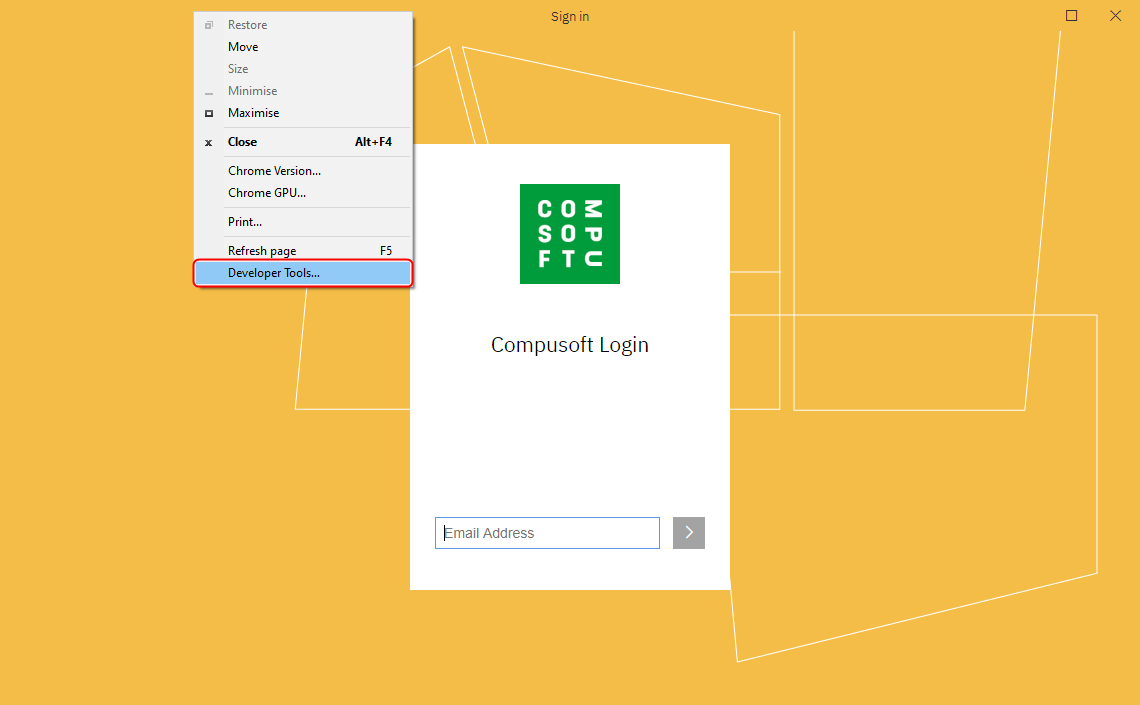Click the X icon in the titlebar

click(1115, 16)
